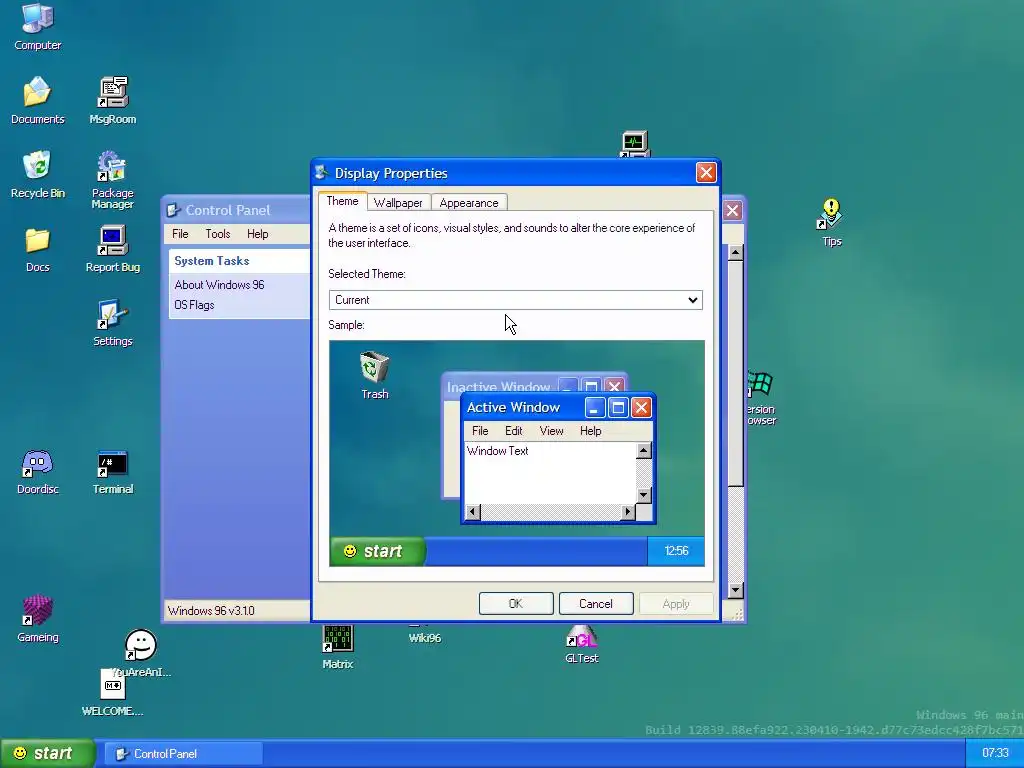Image resolution: width=1024 pixels, height=768 pixels.
Task: Click the Windows 96 v3.1.0 status text
Action: tap(211, 611)
